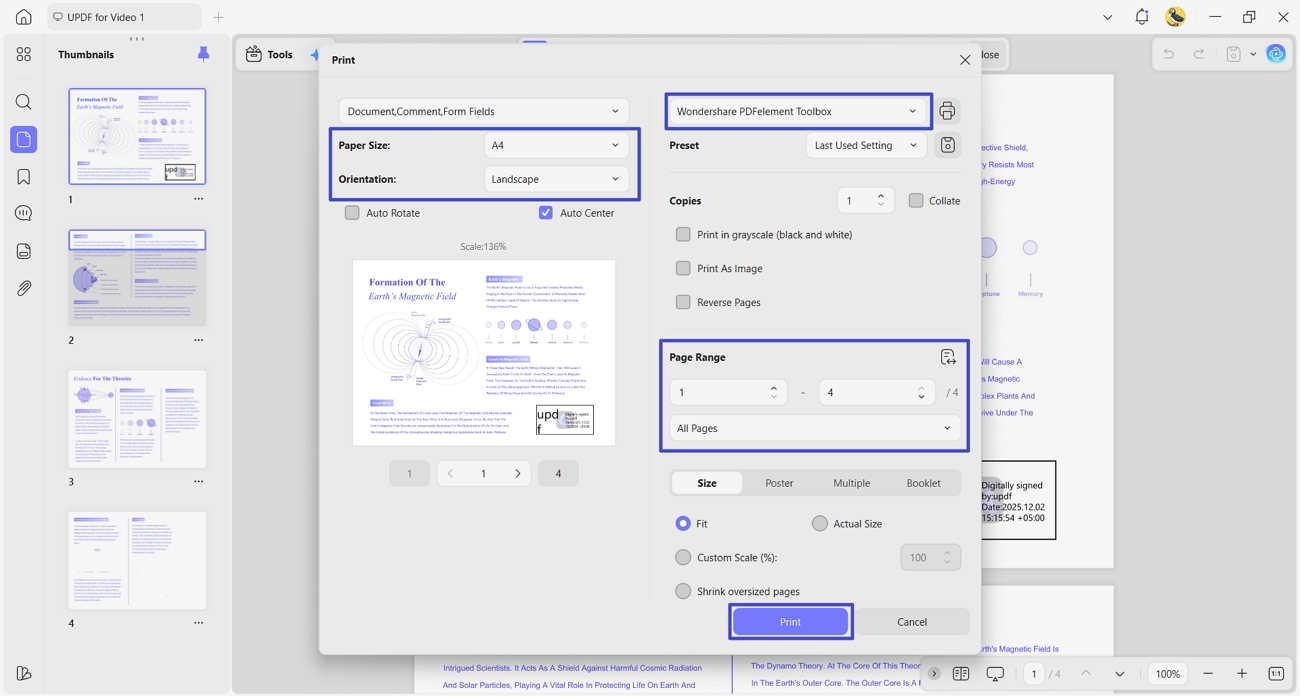1300x696 pixels.
Task: Open the Wondershare PDFelement Toolbox printer dropdown
Action: click(x=798, y=111)
